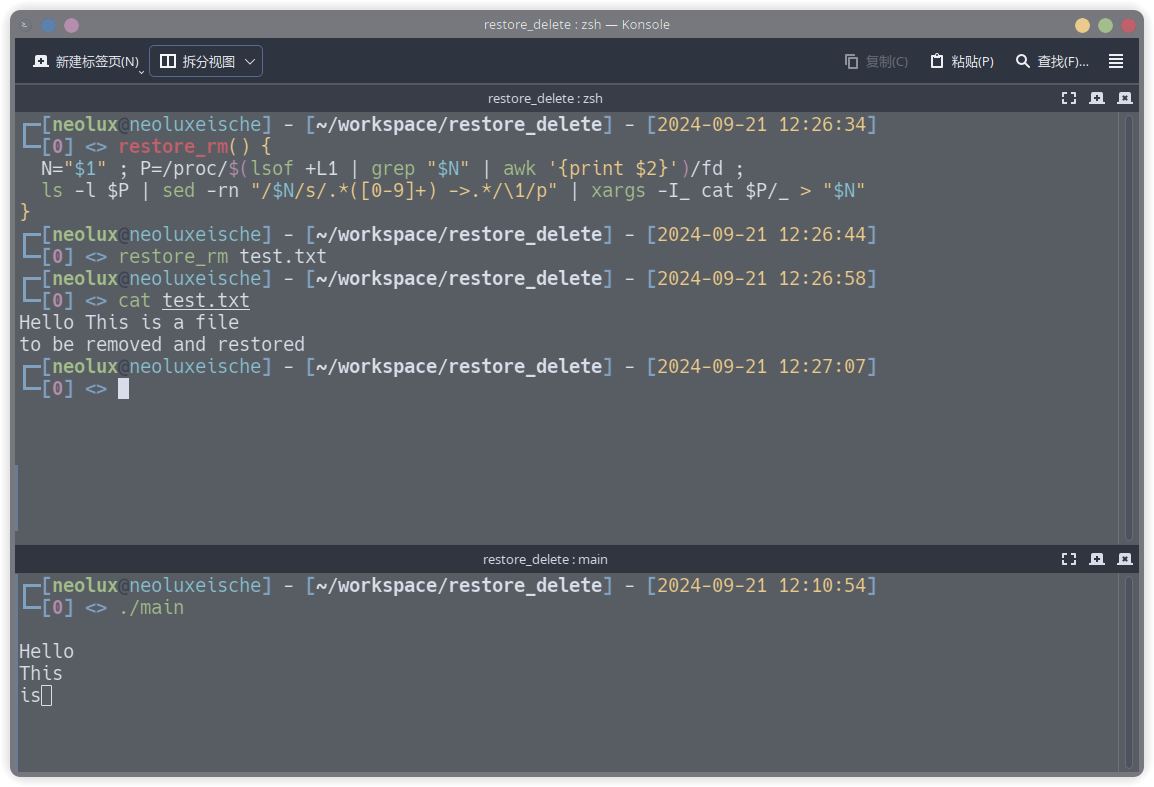The width and height of the screenshot is (1154, 787).
Task: Click the 'restore_rm() {' function definition text
Action: pyautogui.click(x=195, y=147)
